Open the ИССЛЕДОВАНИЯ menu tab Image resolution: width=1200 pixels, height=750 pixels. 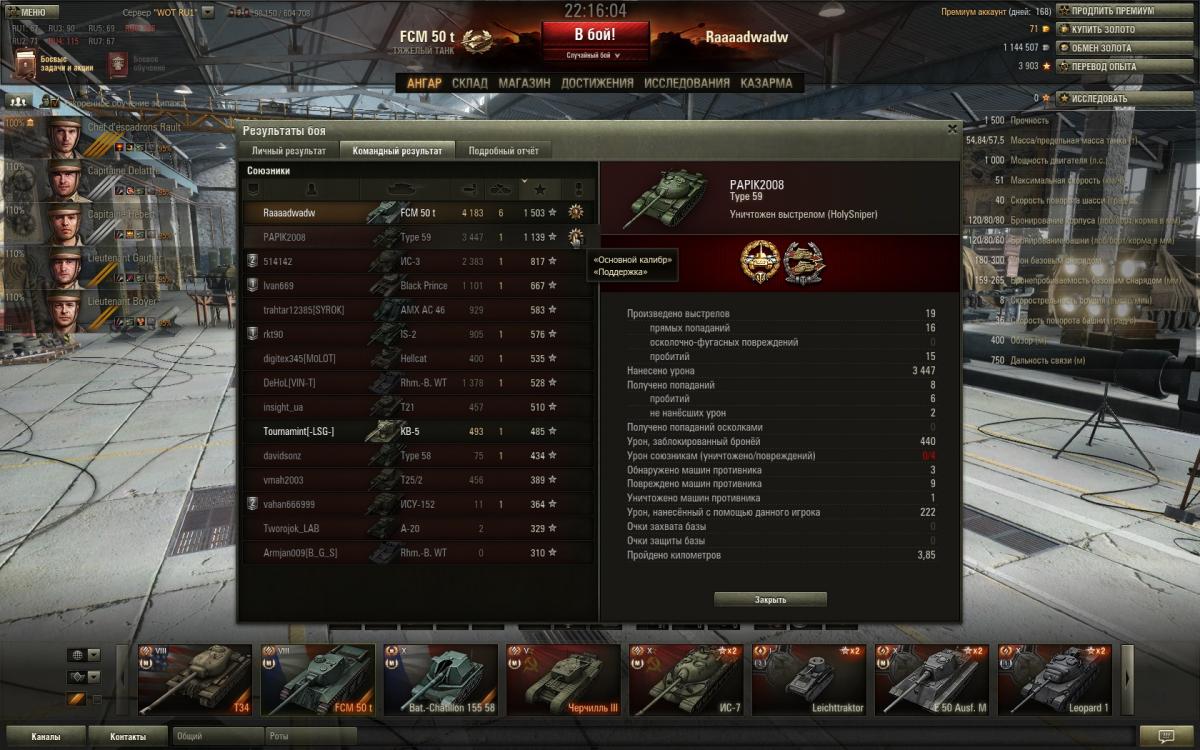pos(687,83)
